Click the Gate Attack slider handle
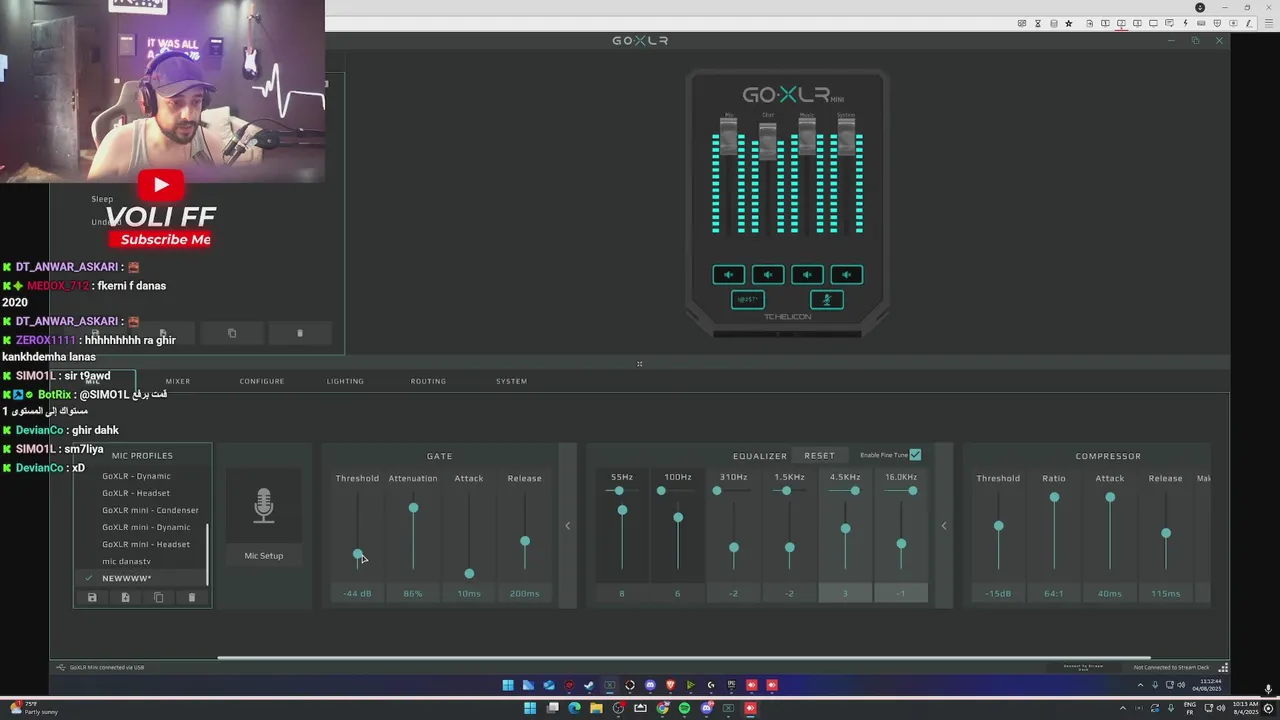 point(469,573)
